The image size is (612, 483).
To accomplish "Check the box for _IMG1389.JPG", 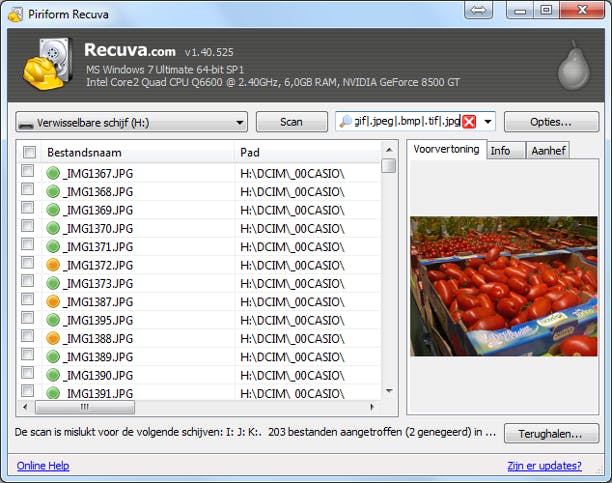I will [27, 354].
